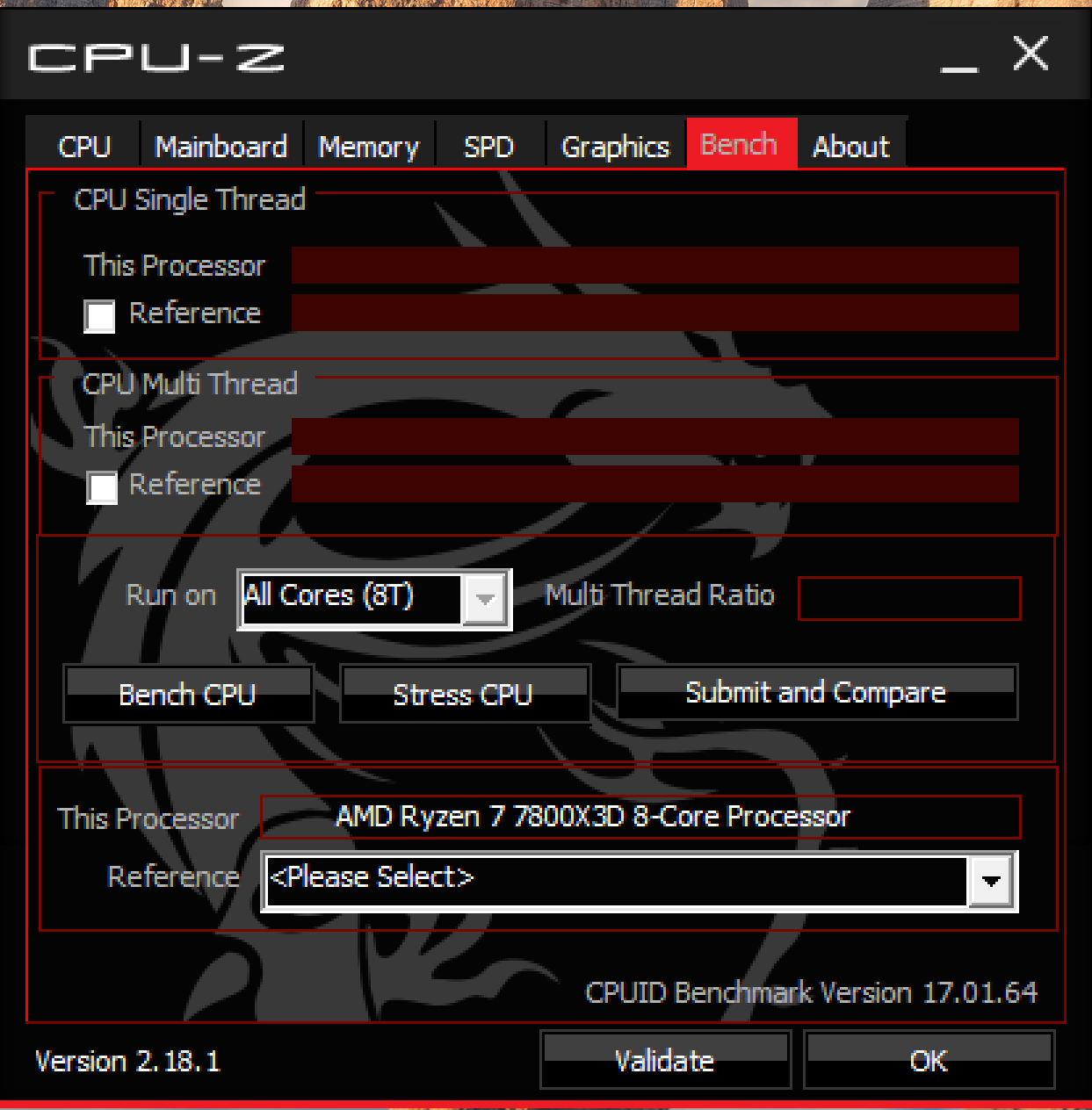Image resolution: width=1092 pixels, height=1110 pixels.
Task: Switch to the CPU tab
Action: [x=84, y=146]
